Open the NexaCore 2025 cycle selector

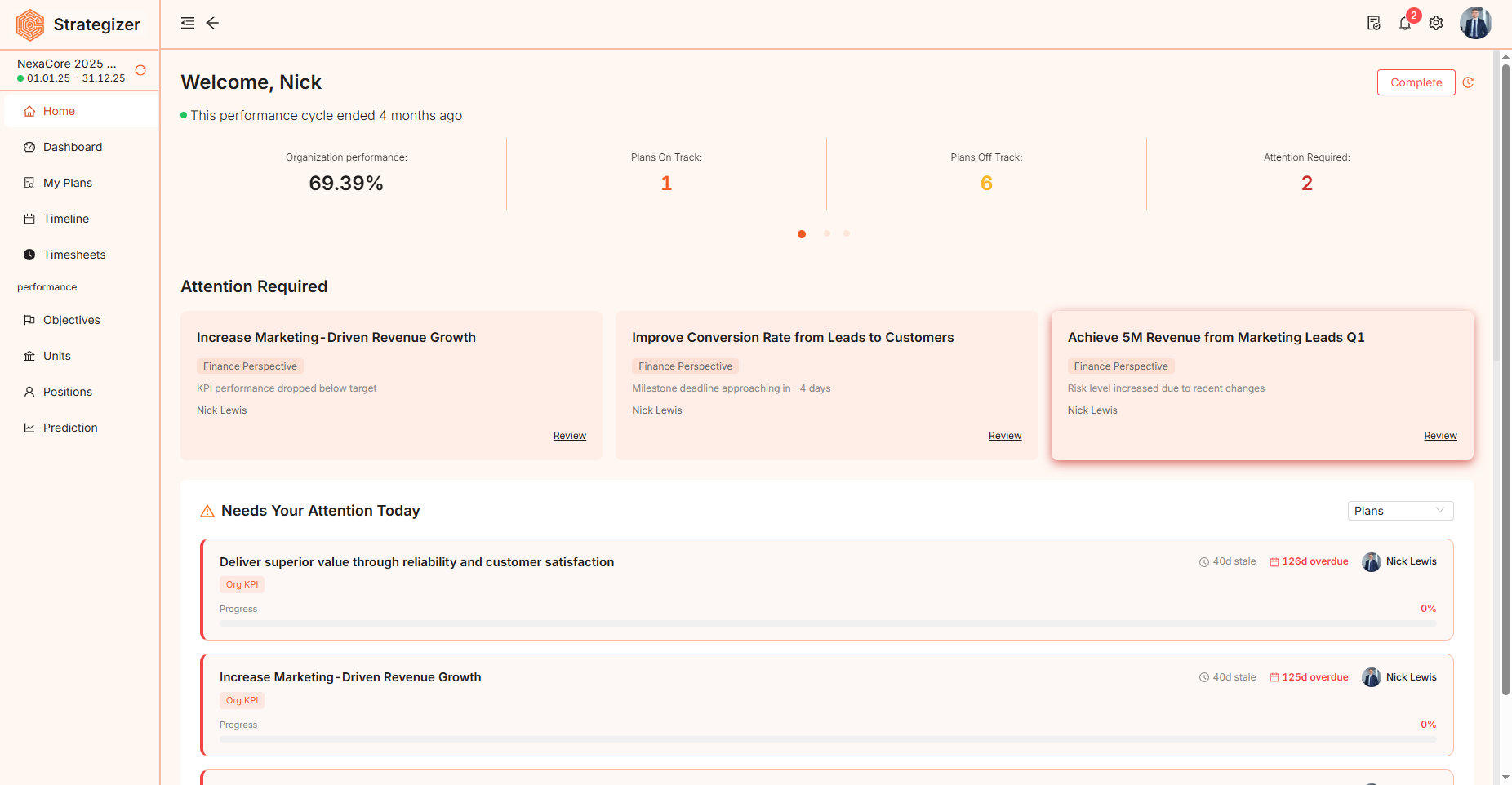click(x=72, y=70)
